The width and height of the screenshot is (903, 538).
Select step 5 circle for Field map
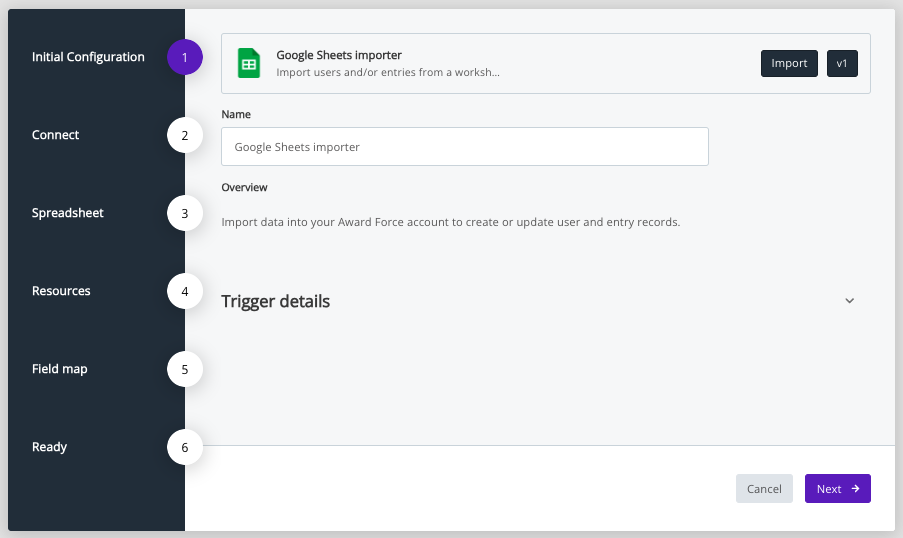[185, 369]
